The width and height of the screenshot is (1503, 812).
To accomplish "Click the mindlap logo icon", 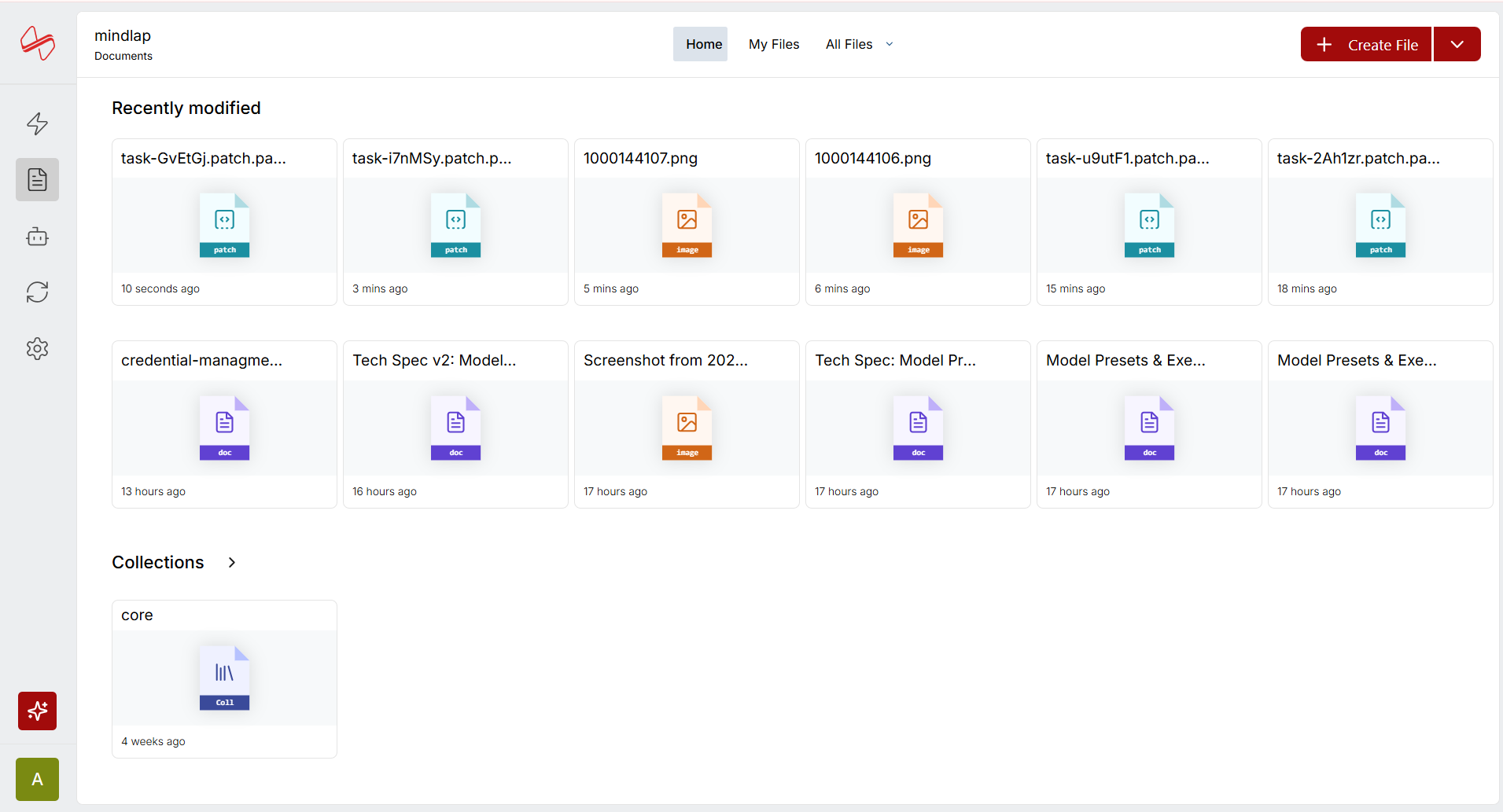I will point(38,42).
